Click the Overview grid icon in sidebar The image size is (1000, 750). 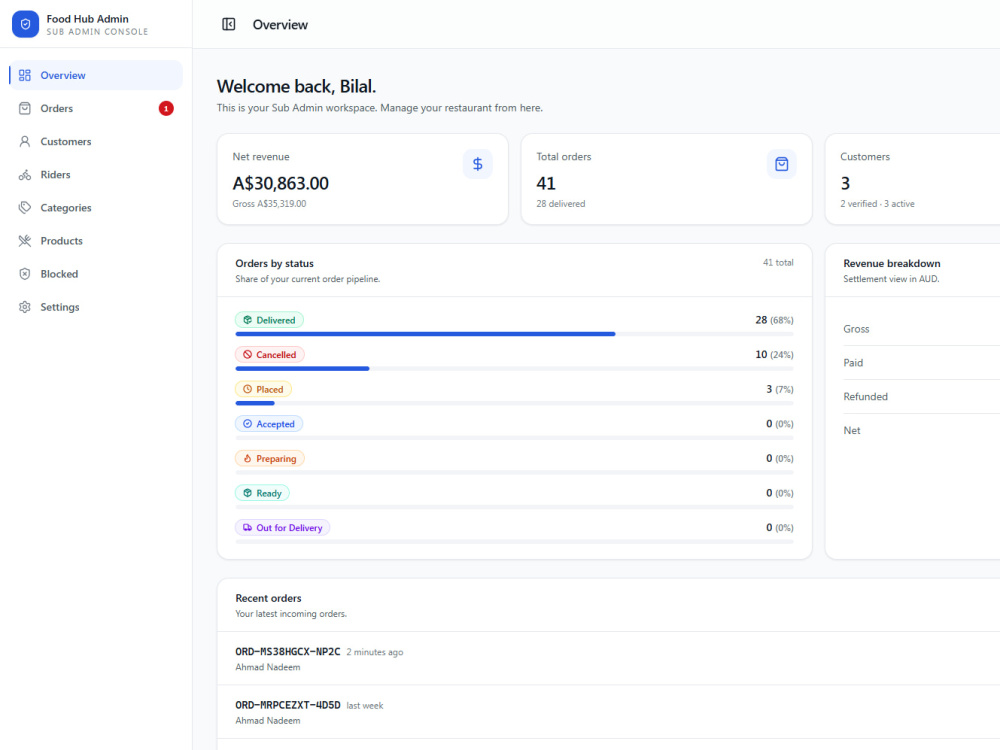[x=25, y=75]
